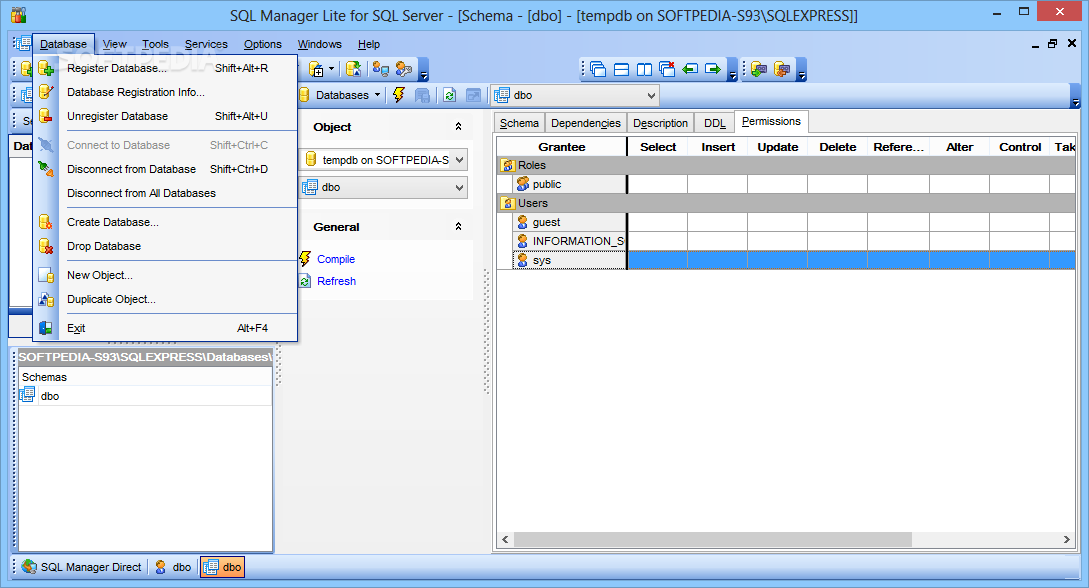The width and height of the screenshot is (1089, 588).
Task: Click the Refresh link in the General section
Action: pyautogui.click(x=336, y=281)
